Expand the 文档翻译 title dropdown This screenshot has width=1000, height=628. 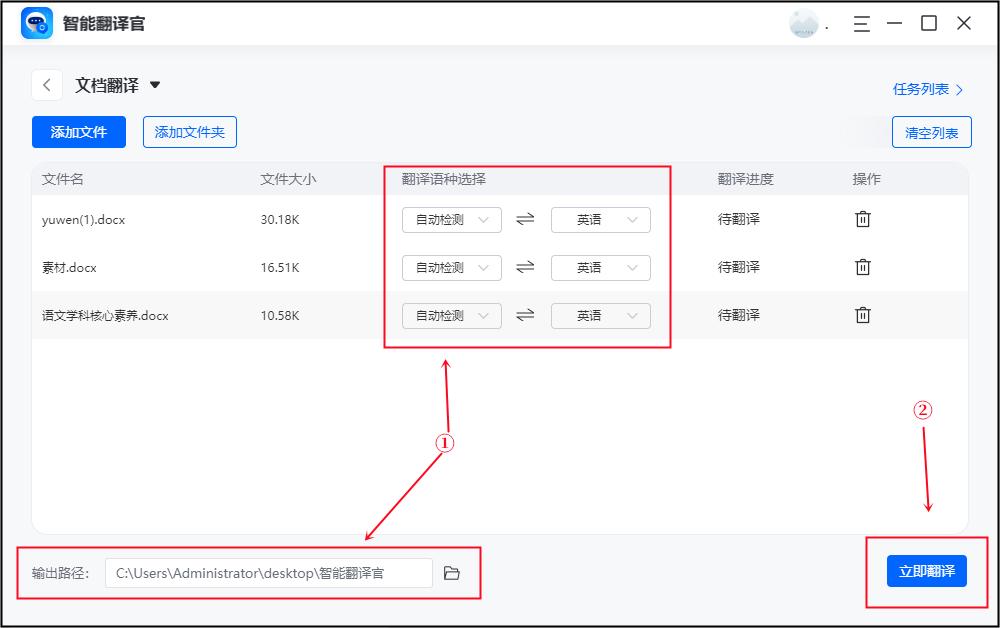click(155, 85)
